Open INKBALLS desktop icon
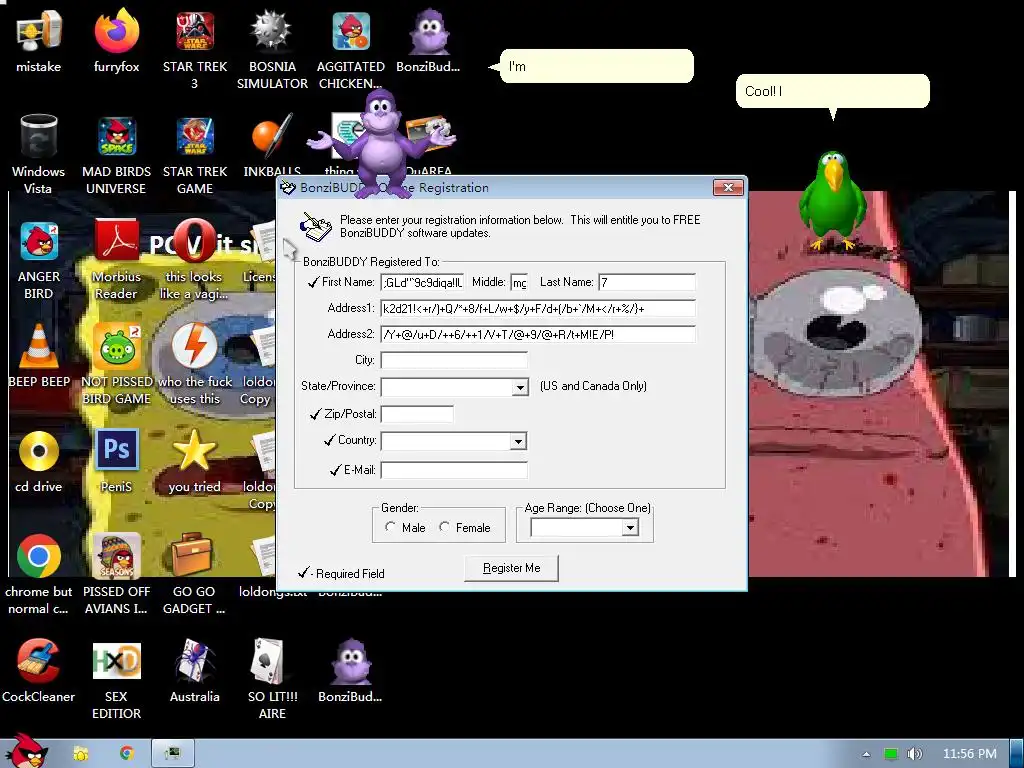Screen dimensions: 1024x768 tap(272, 137)
